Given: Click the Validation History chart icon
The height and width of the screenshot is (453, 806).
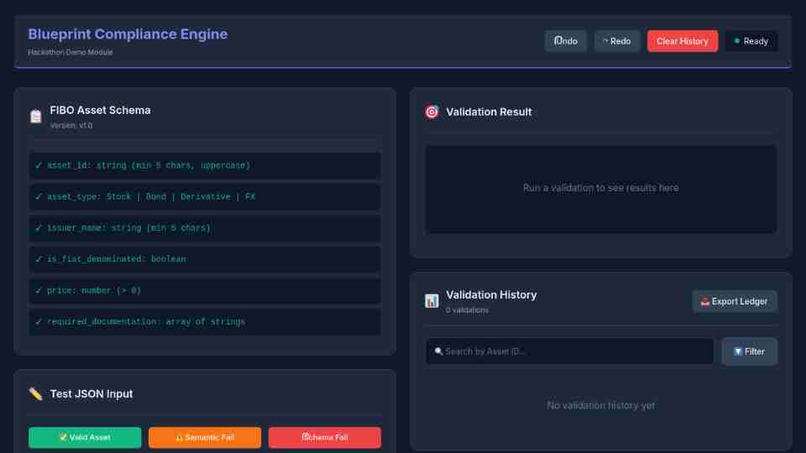Looking at the screenshot, I should coord(432,301).
